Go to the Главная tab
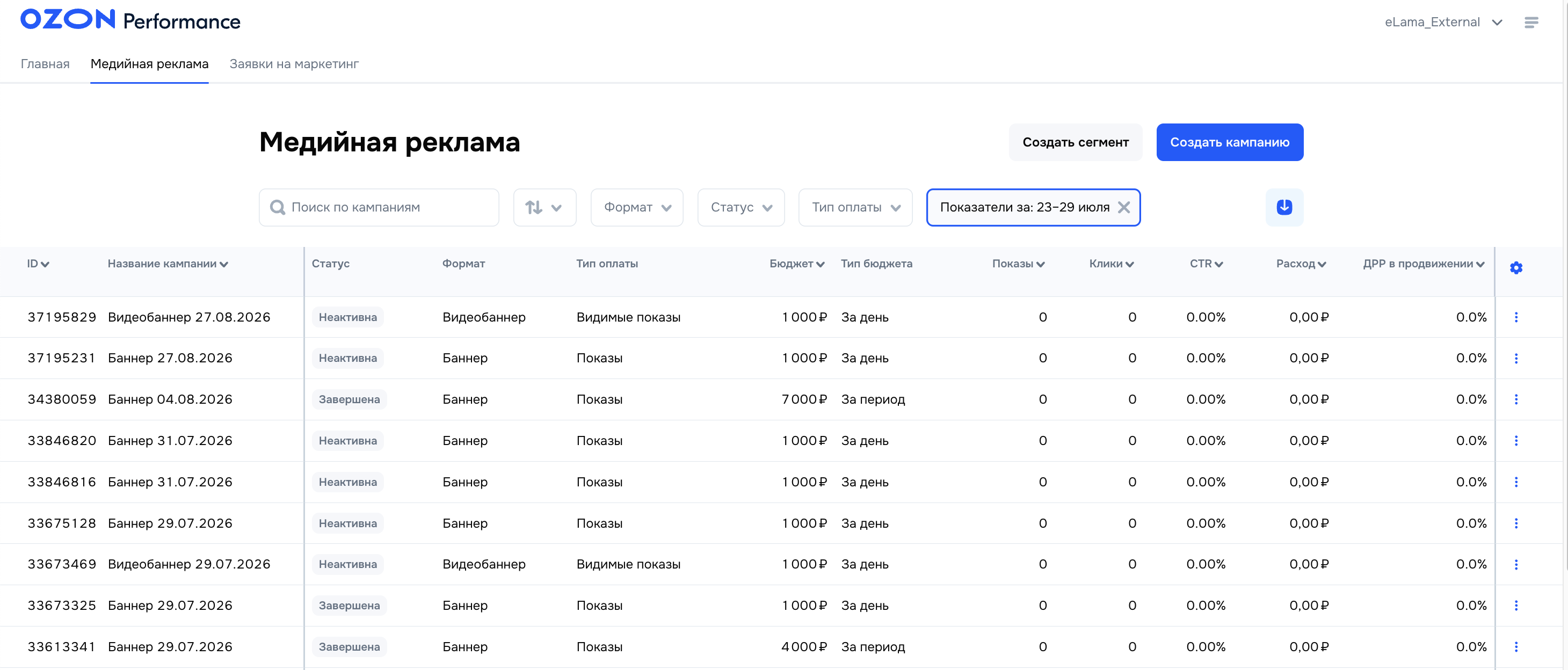1568x670 pixels. click(45, 64)
